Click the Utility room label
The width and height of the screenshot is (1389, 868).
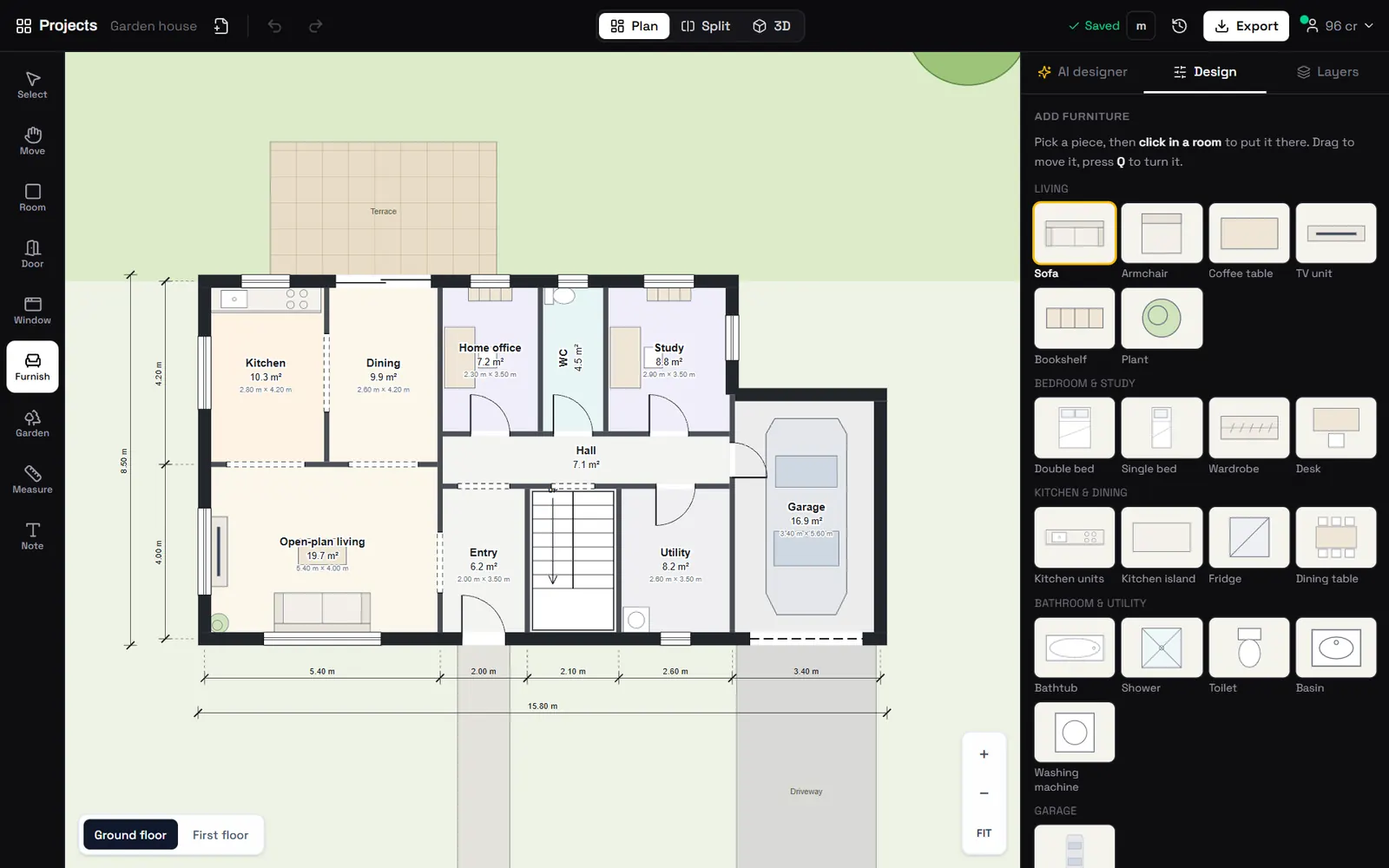click(x=675, y=552)
